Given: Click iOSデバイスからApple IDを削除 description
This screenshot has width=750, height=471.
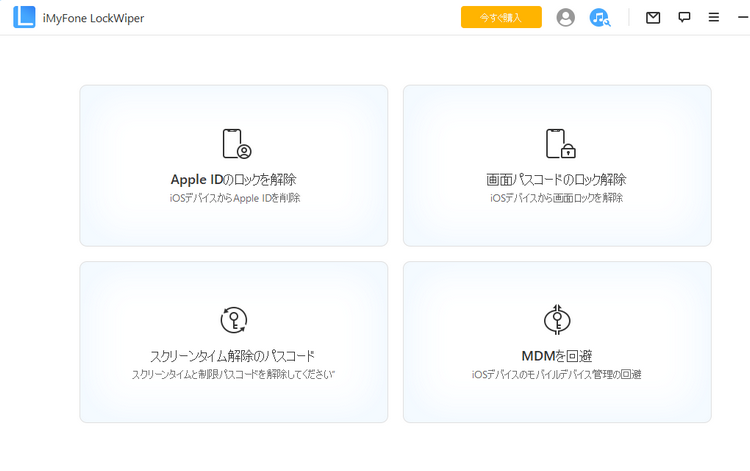Looking at the screenshot, I should coord(235,198).
